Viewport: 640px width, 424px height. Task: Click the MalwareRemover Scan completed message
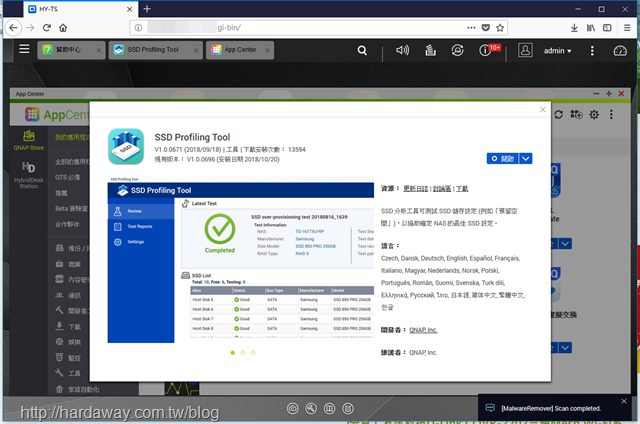[551, 408]
